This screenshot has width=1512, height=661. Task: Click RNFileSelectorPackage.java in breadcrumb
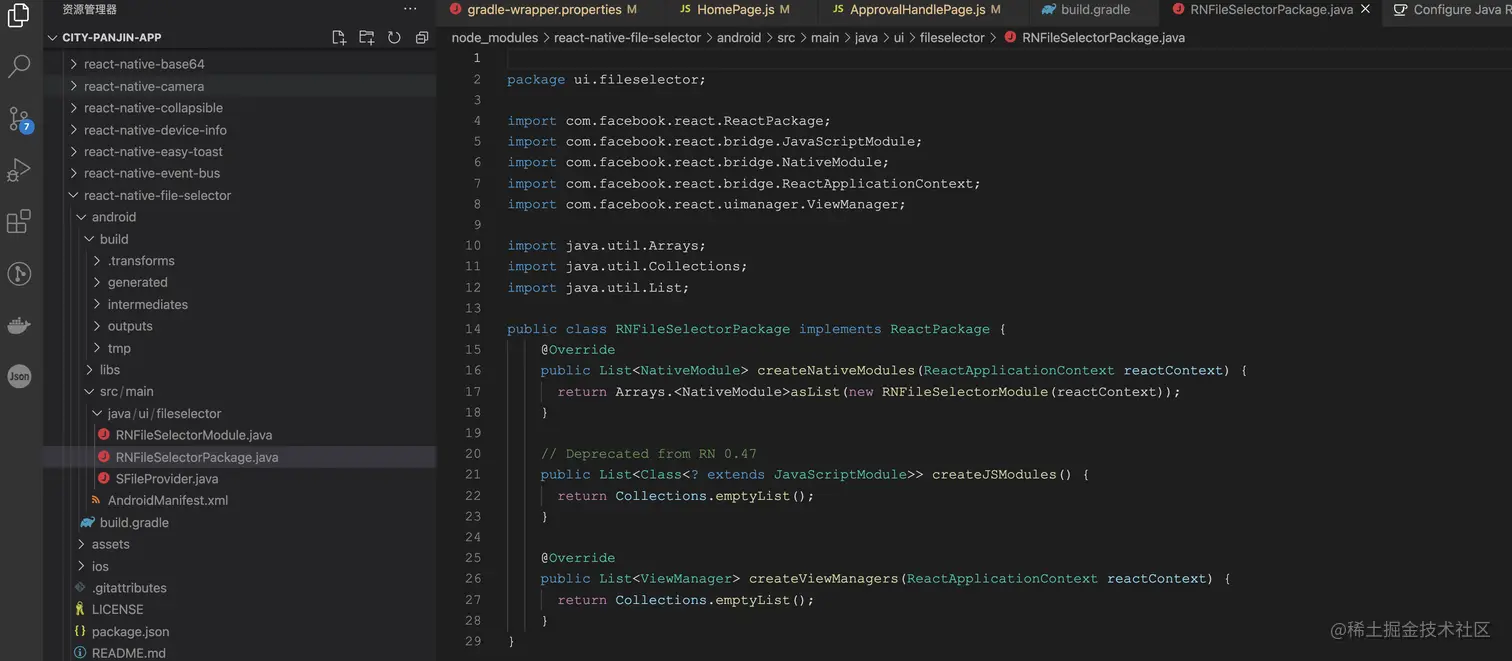1103,37
